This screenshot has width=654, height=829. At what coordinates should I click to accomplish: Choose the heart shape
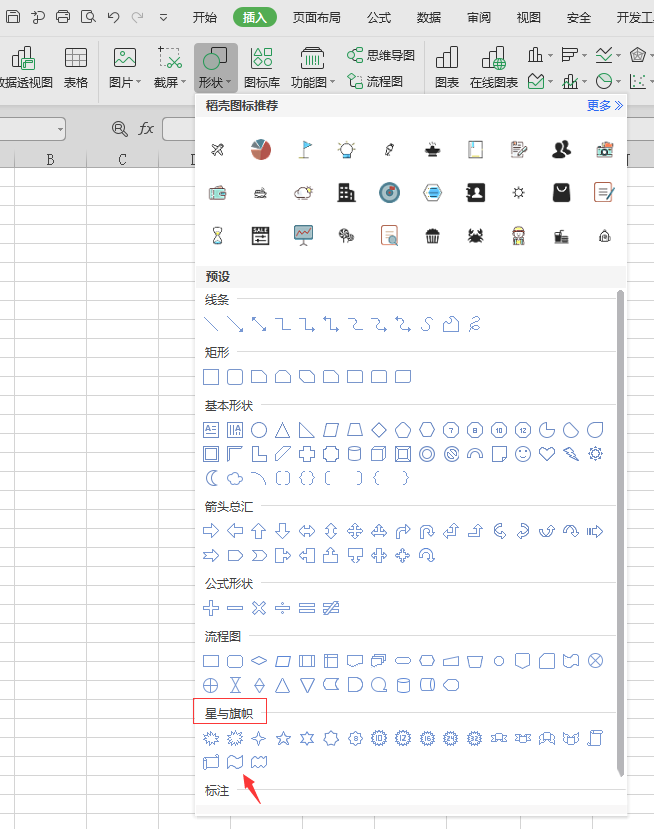(x=547, y=454)
